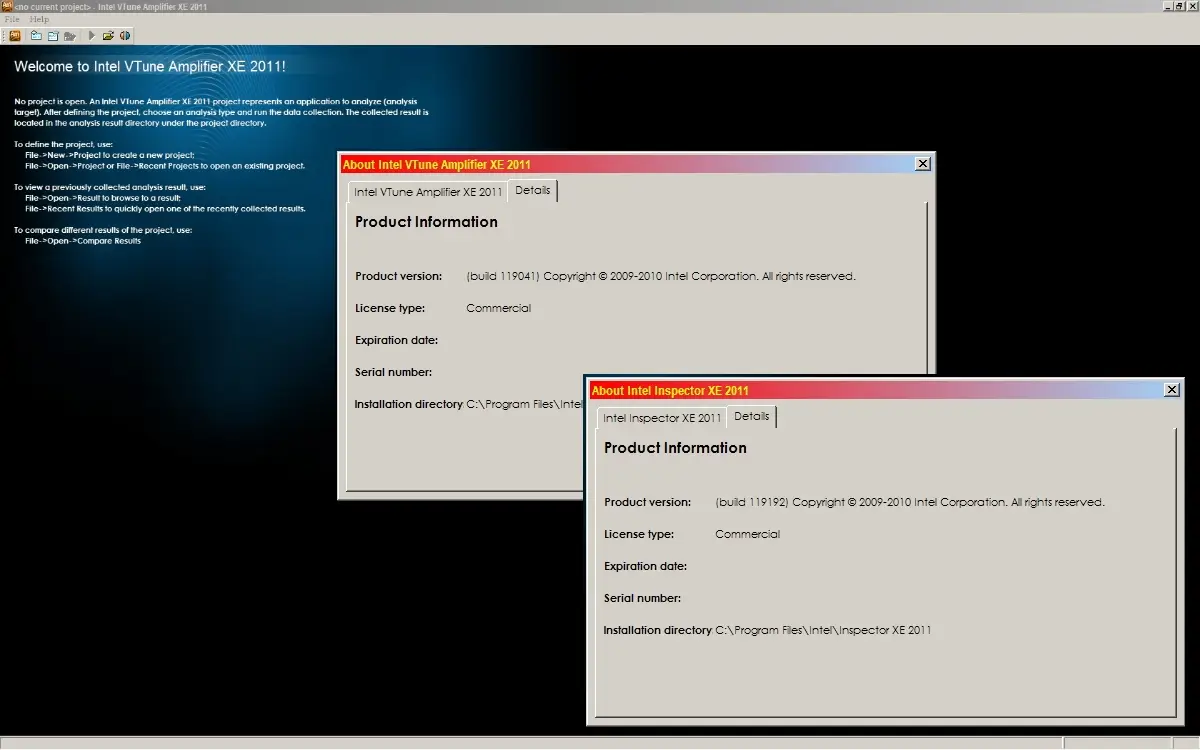Select the Details tab in the Inspector About dialog
The width and height of the screenshot is (1200, 750).
coord(752,416)
